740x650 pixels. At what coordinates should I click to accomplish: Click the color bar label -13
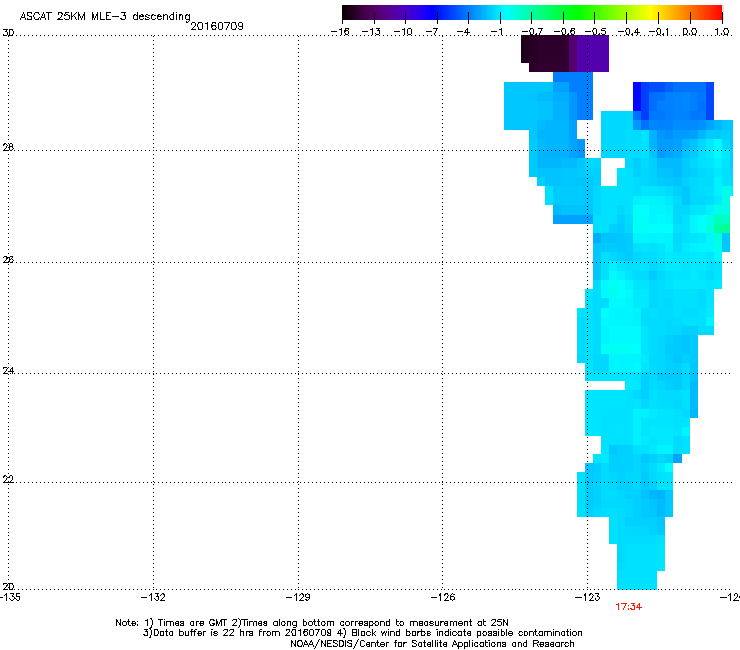point(371,32)
